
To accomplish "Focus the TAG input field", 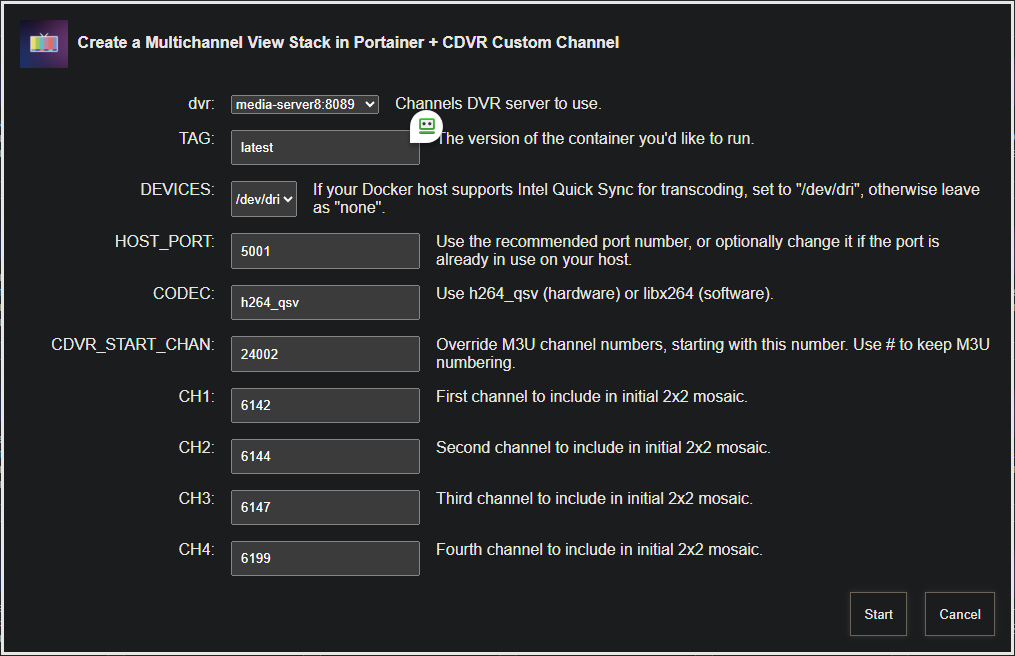I will tap(324, 147).
